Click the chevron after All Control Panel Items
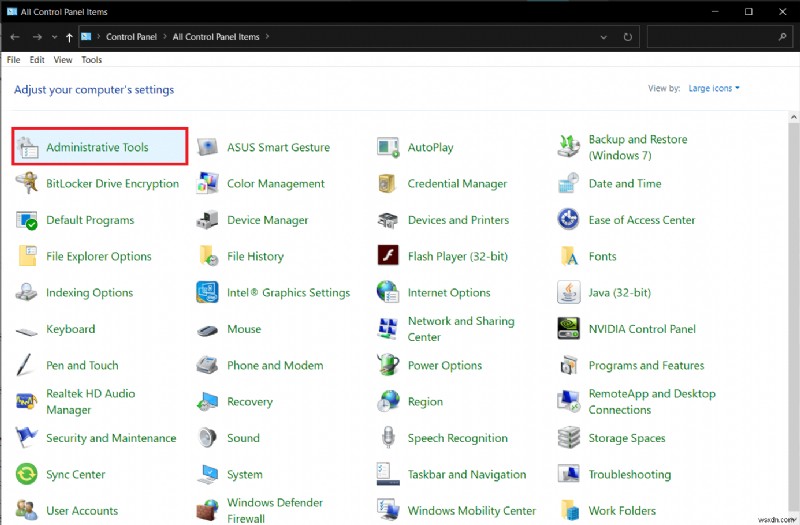 pos(267,37)
